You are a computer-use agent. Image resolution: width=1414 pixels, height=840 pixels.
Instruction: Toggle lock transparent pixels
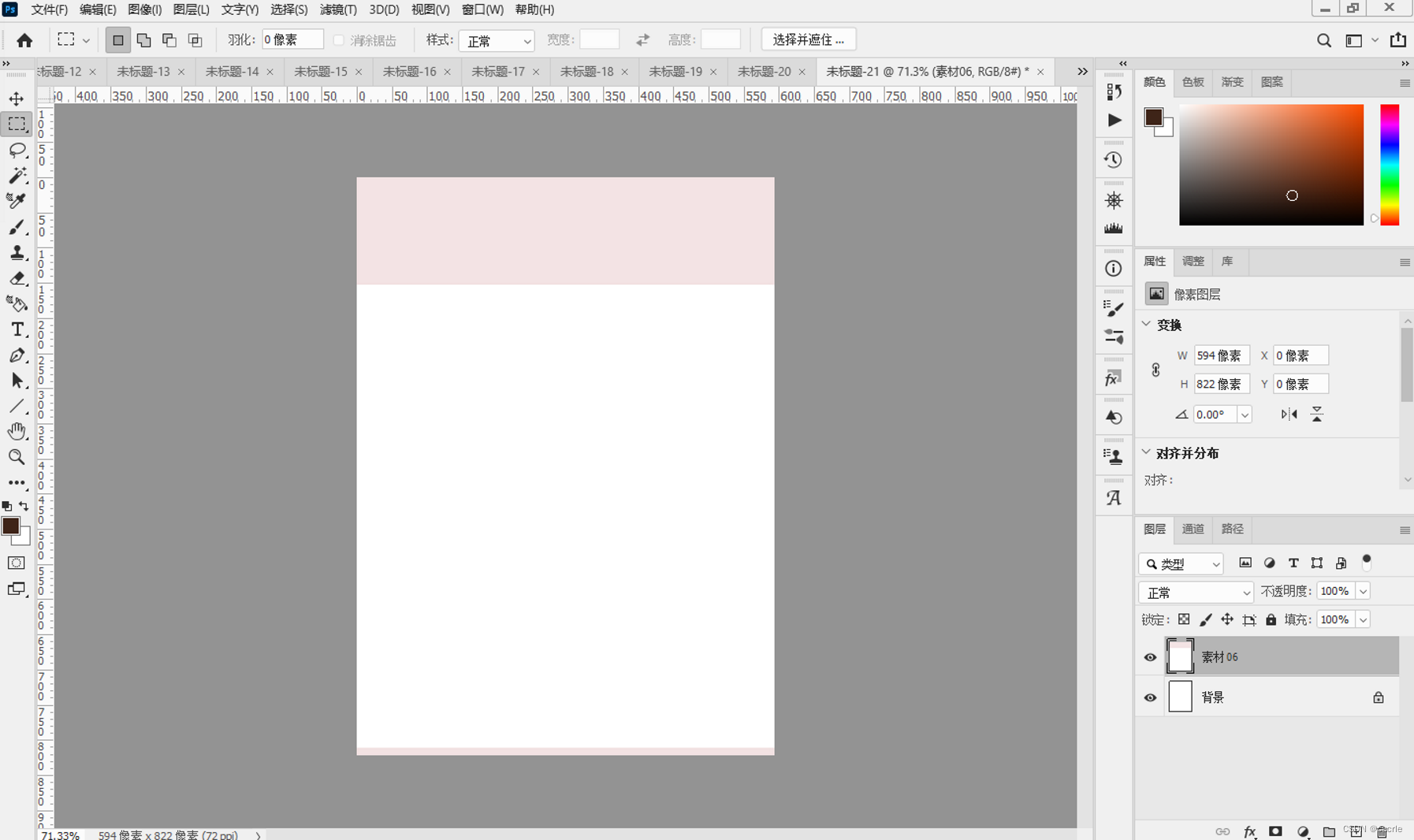click(x=1184, y=619)
